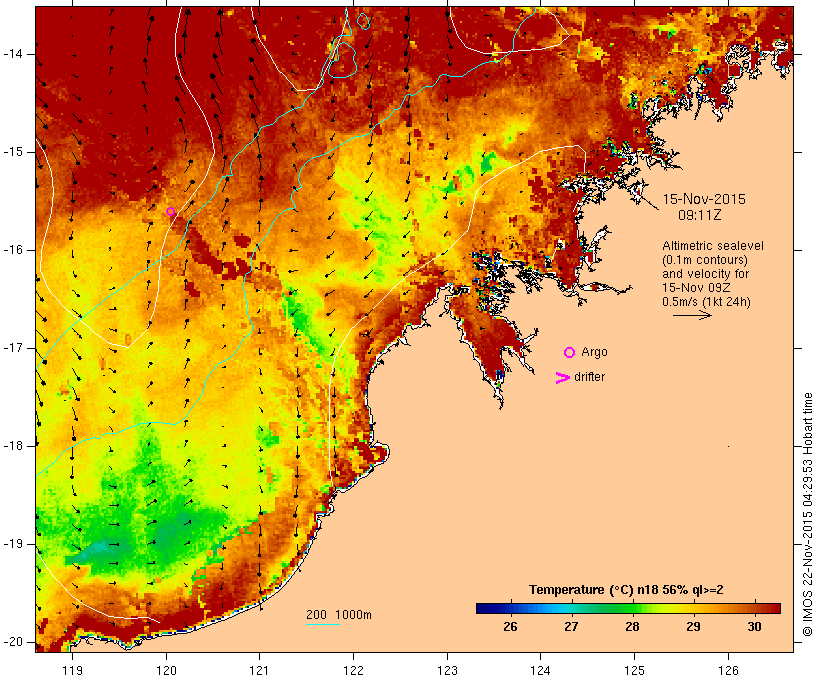This screenshot has height=680, width=820.
Task: Click the '15-Nov-2015' date text
Action: [704, 199]
